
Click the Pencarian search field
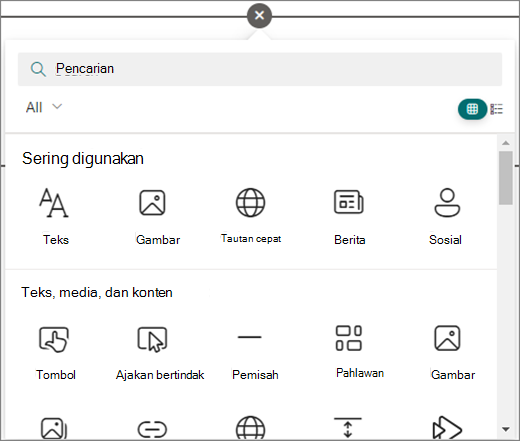pos(260,69)
